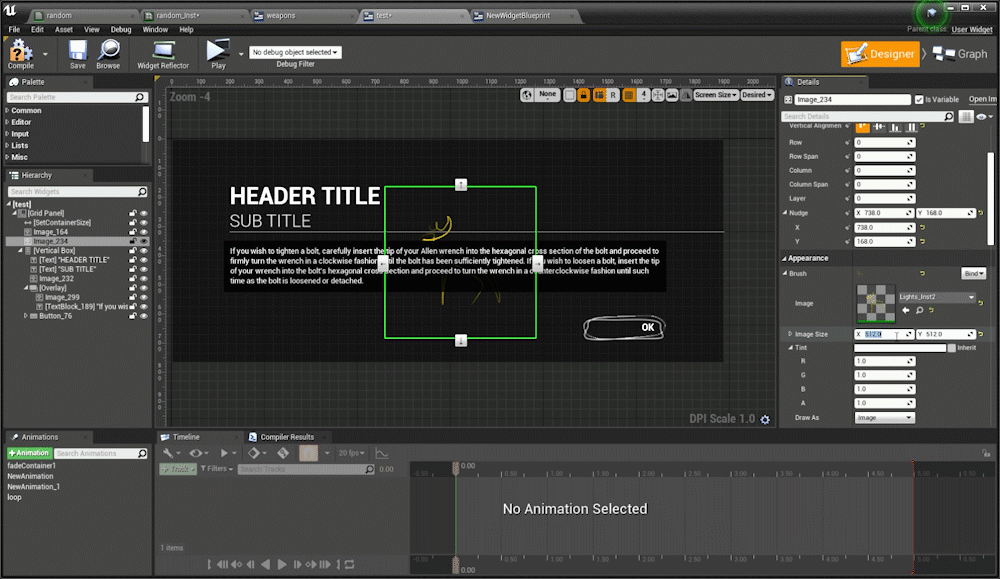This screenshot has height=579, width=1000.
Task: Add a new Animation
Action: click(29, 453)
